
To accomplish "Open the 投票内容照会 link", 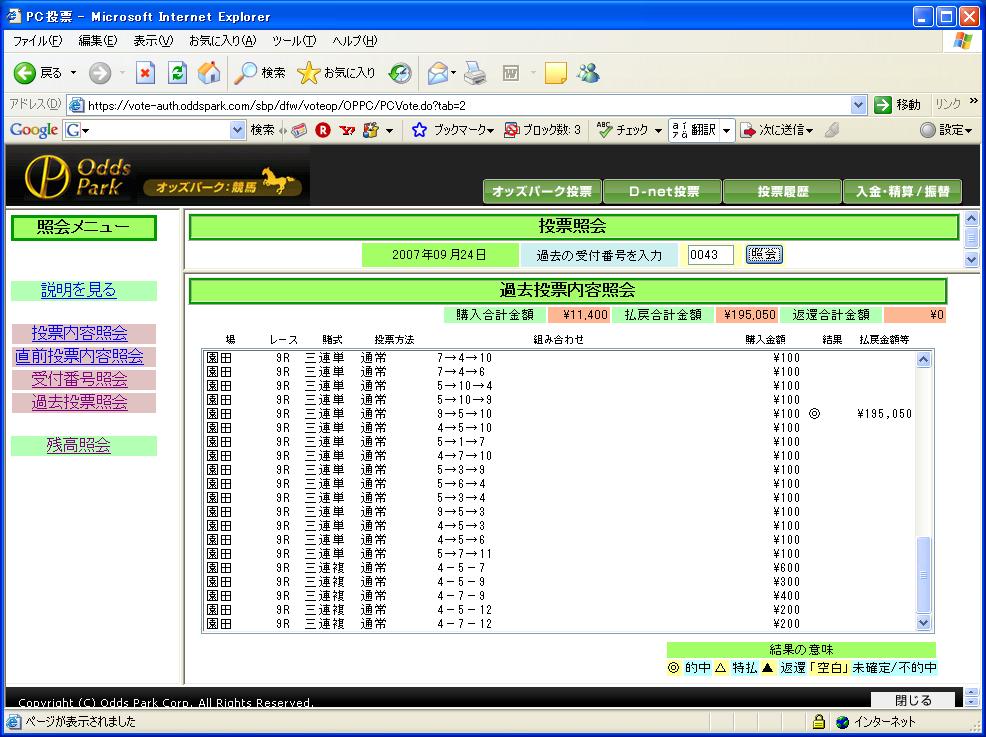I will coord(80,333).
